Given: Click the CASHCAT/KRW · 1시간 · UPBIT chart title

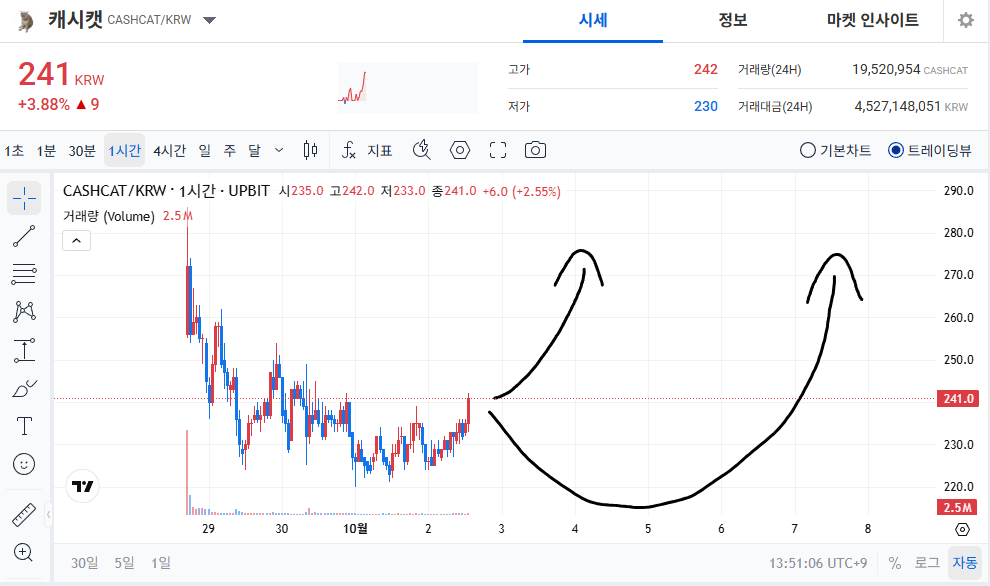Looking at the screenshot, I should pos(166,191).
